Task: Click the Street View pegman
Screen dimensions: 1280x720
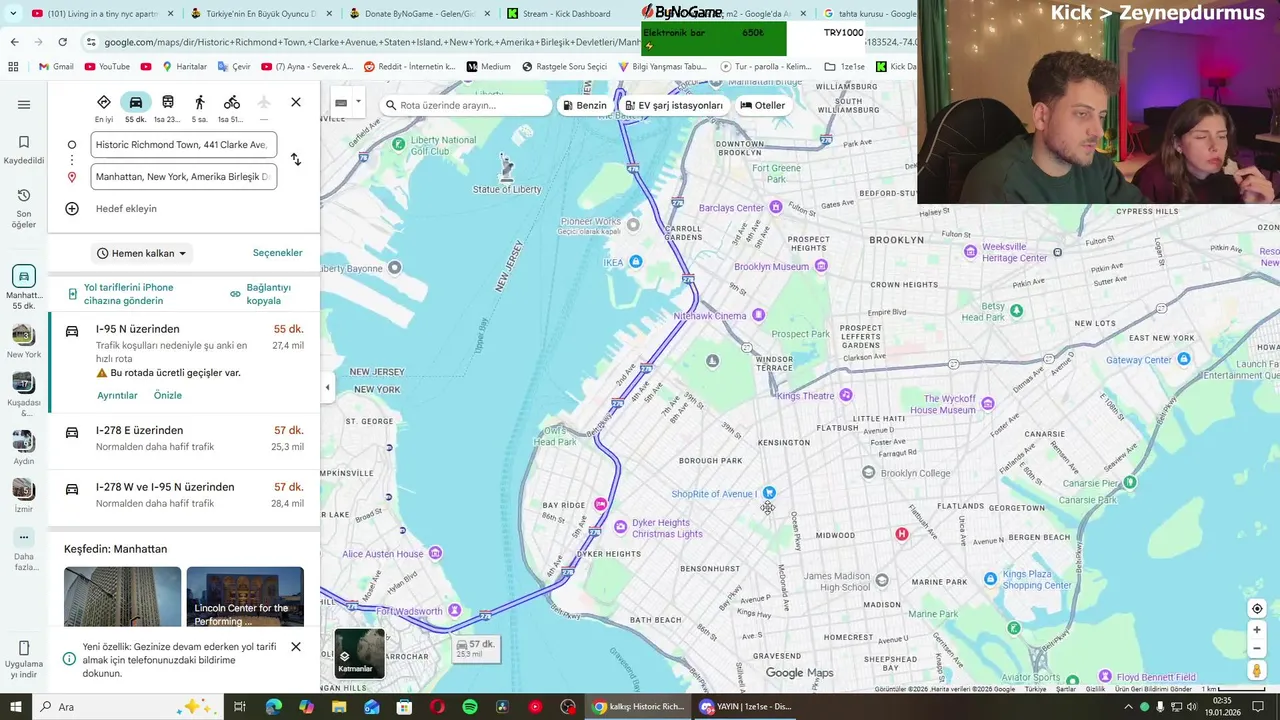Action: (1257, 671)
